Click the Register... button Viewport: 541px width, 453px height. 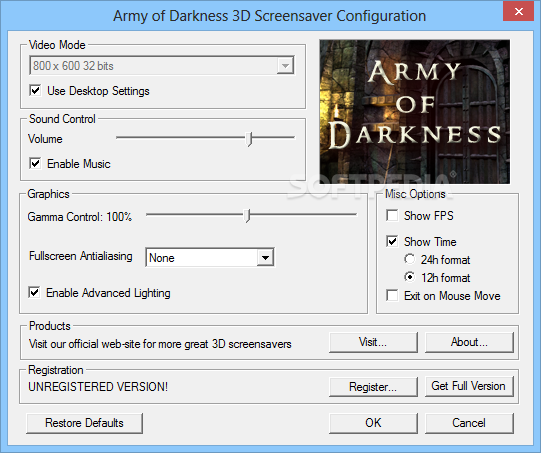[x=373, y=387]
